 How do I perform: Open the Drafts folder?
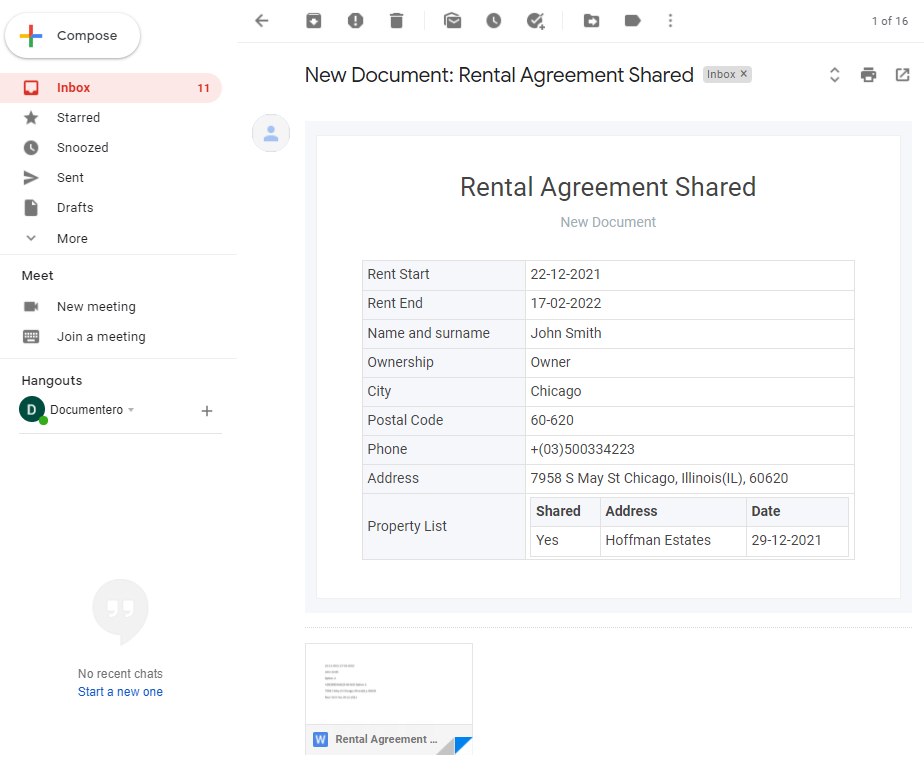coord(75,207)
